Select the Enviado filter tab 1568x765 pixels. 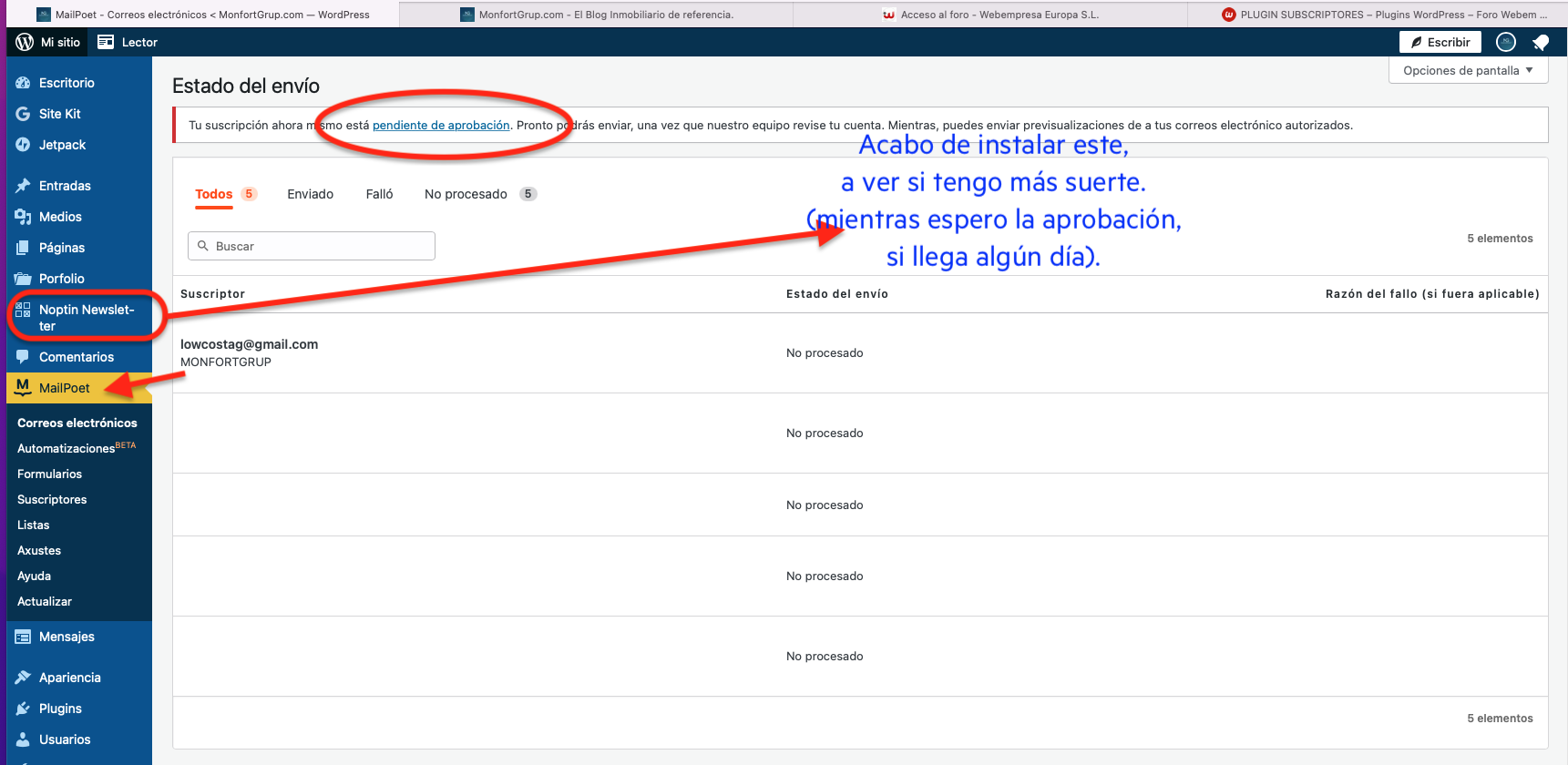tap(311, 194)
